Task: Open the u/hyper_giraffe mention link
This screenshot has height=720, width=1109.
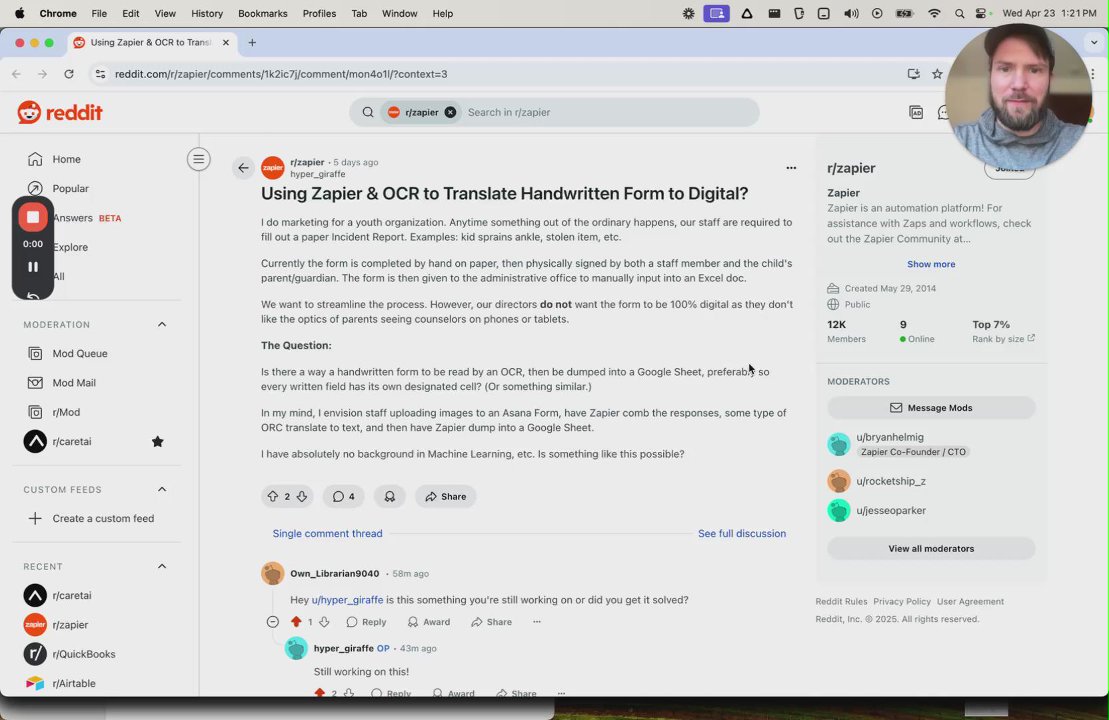Action: tap(347, 600)
